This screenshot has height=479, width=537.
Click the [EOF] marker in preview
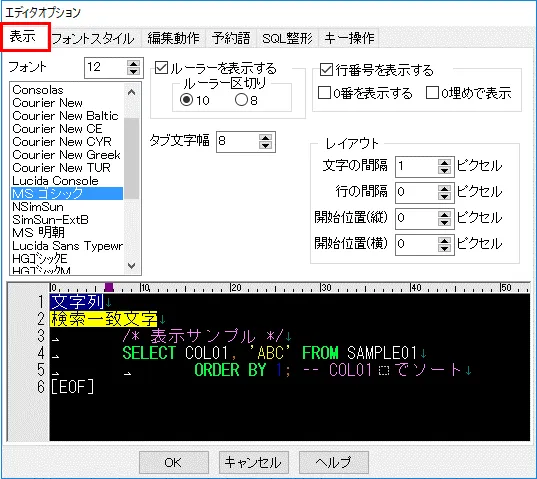[72, 387]
